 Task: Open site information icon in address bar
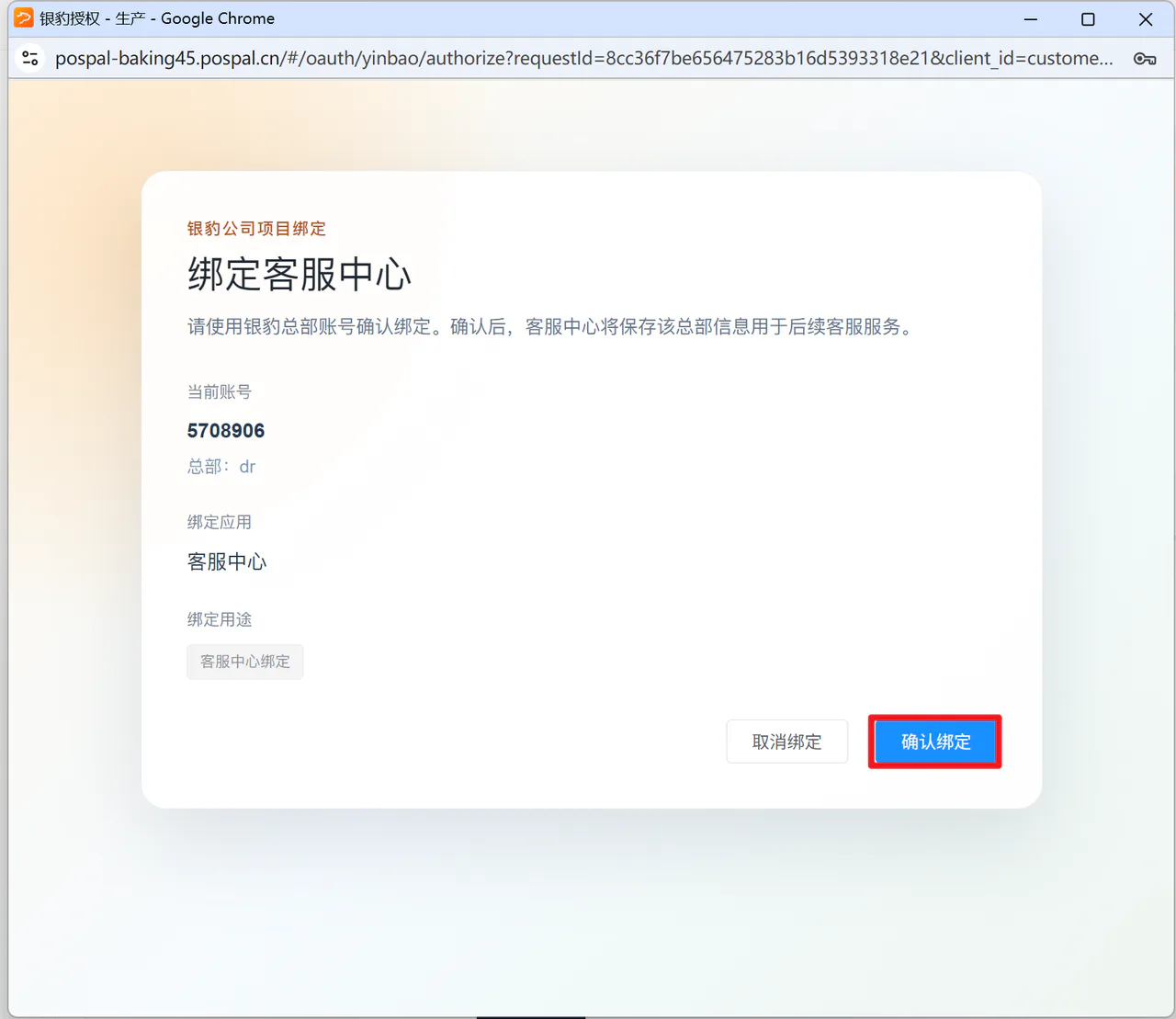click(x=30, y=58)
